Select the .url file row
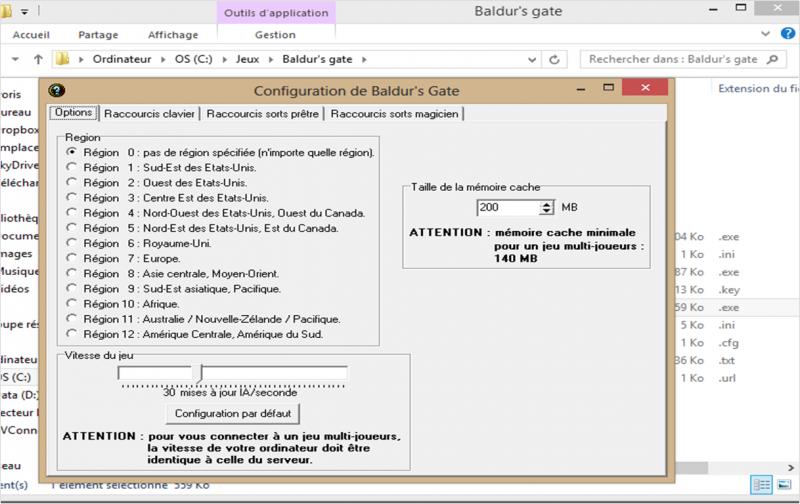The image size is (800, 504). tap(737, 378)
